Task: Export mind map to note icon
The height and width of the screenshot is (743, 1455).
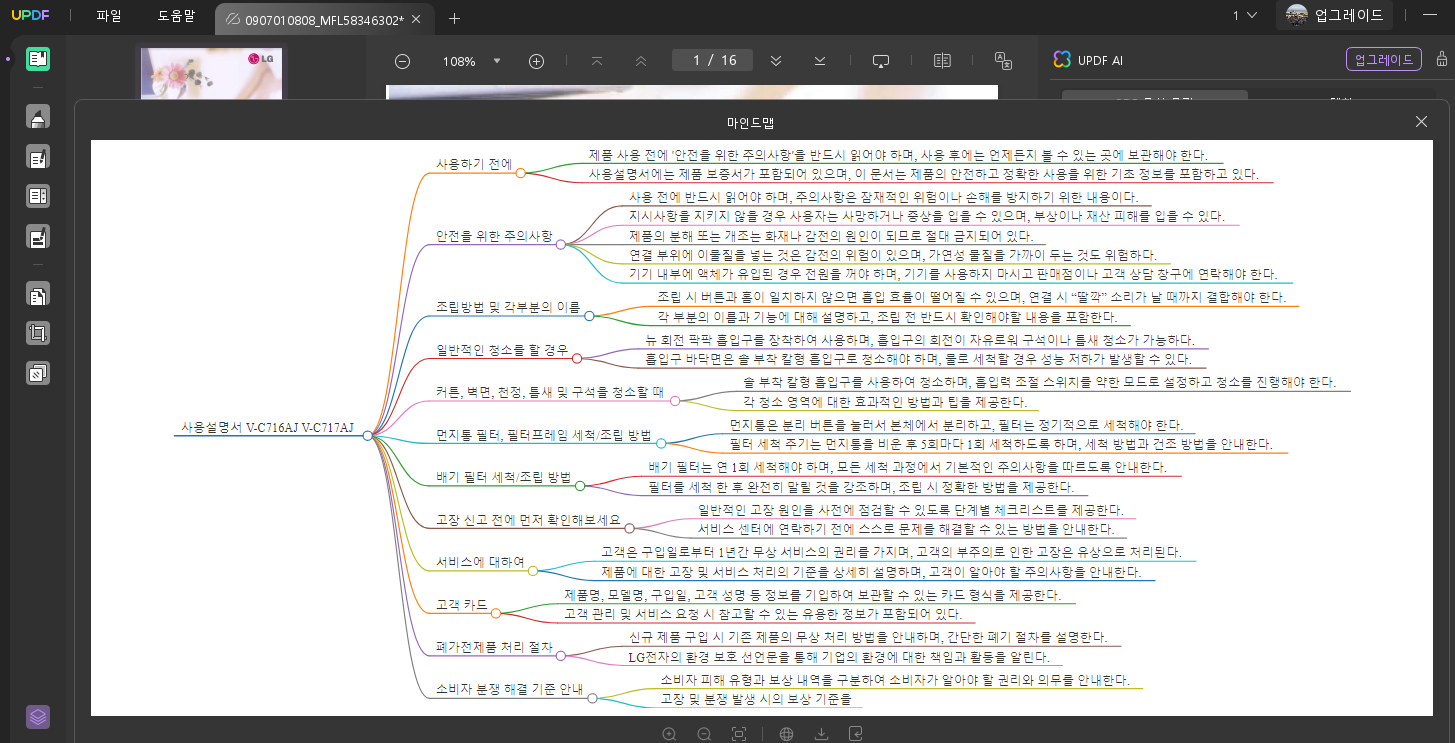Action: point(856,734)
